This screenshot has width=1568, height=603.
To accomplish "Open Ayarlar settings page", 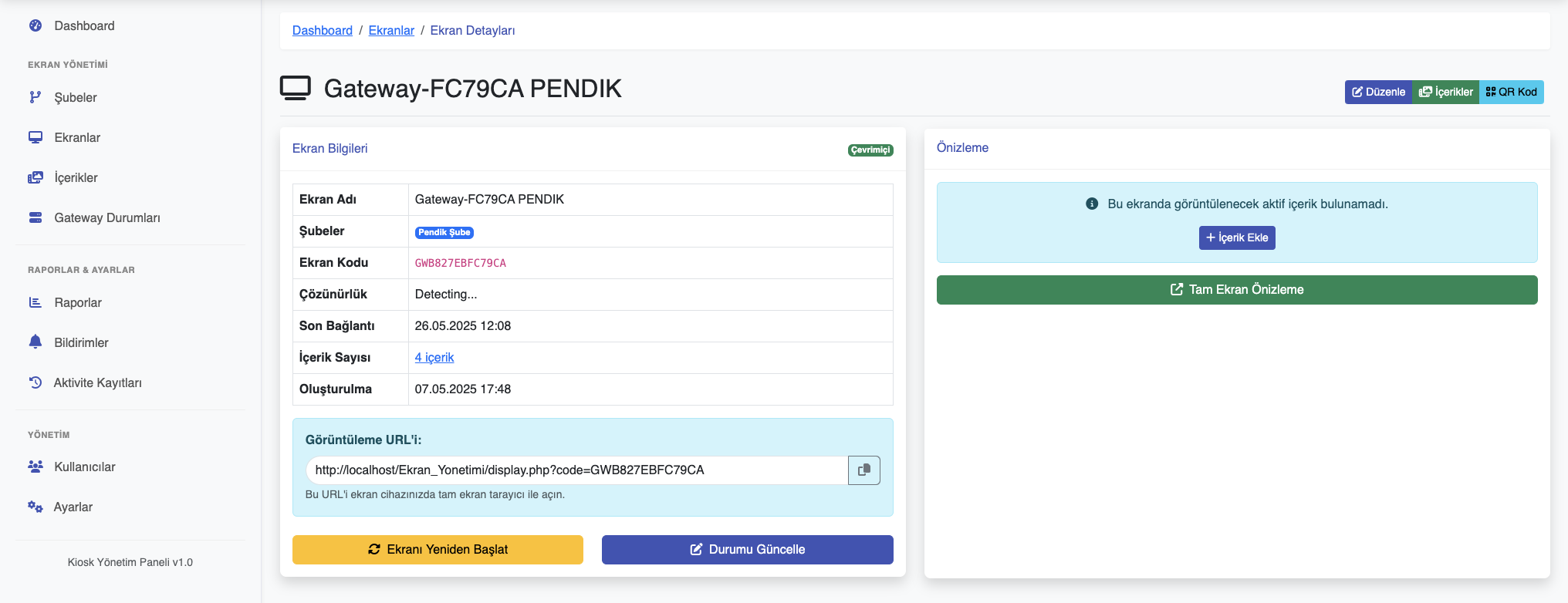I will (73, 507).
